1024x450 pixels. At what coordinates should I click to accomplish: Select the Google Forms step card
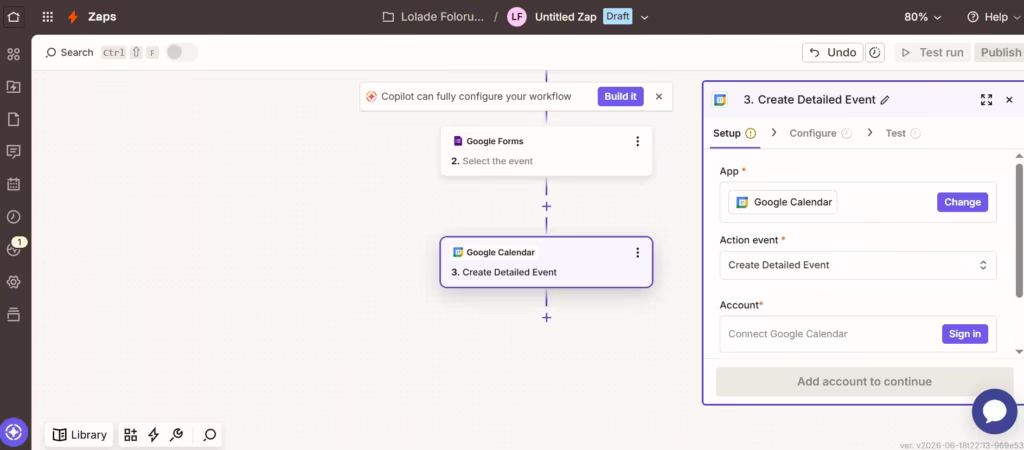[547, 151]
